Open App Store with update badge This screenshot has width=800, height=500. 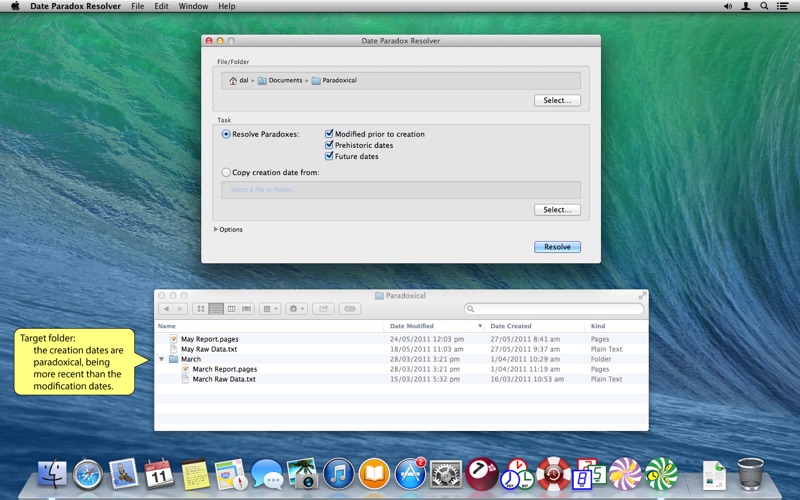[x=410, y=474]
